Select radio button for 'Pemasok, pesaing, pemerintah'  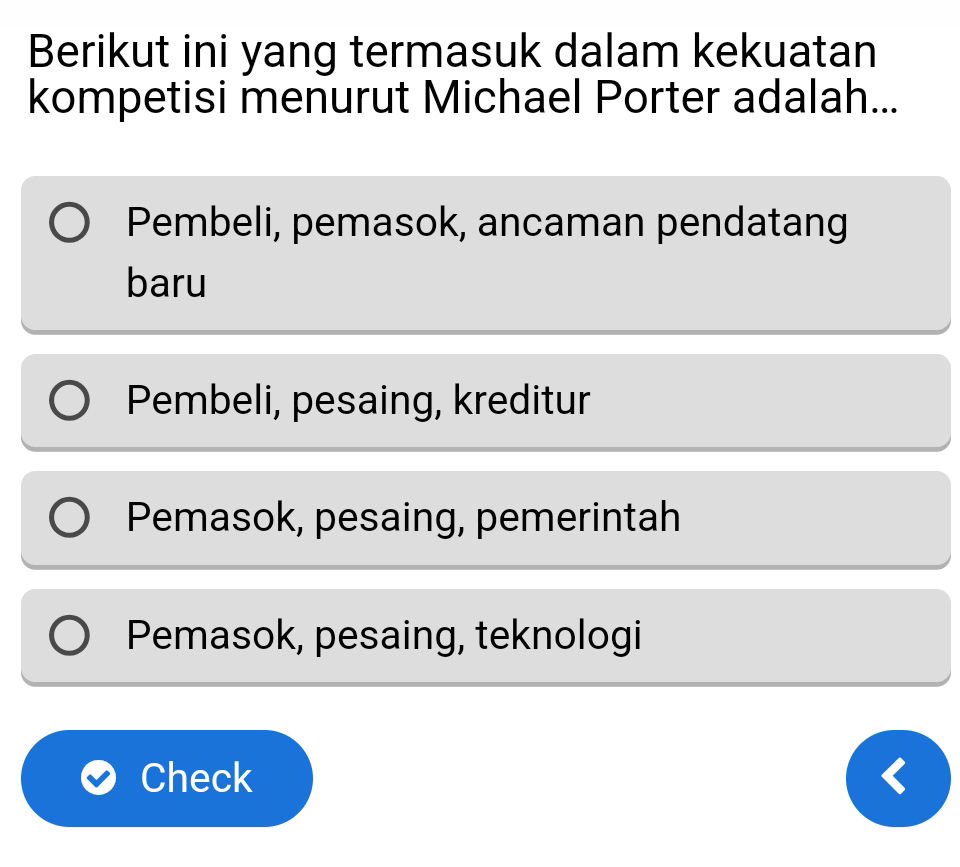[x=69, y=518]
